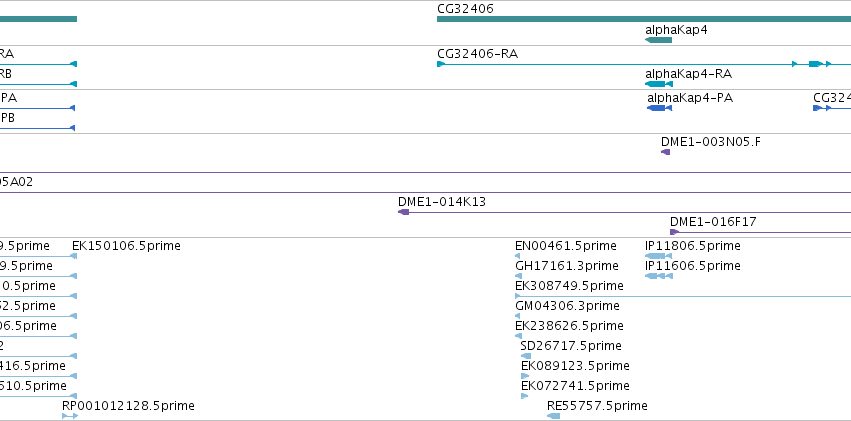Select the GH17161.3prime EST glyph

[518, 276]
